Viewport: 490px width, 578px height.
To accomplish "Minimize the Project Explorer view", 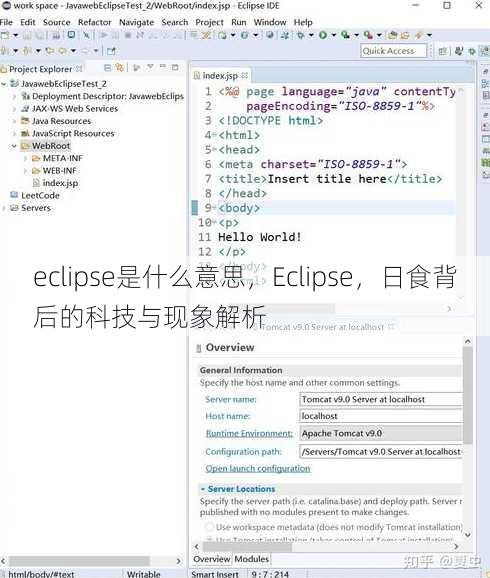I will point(163,67).
